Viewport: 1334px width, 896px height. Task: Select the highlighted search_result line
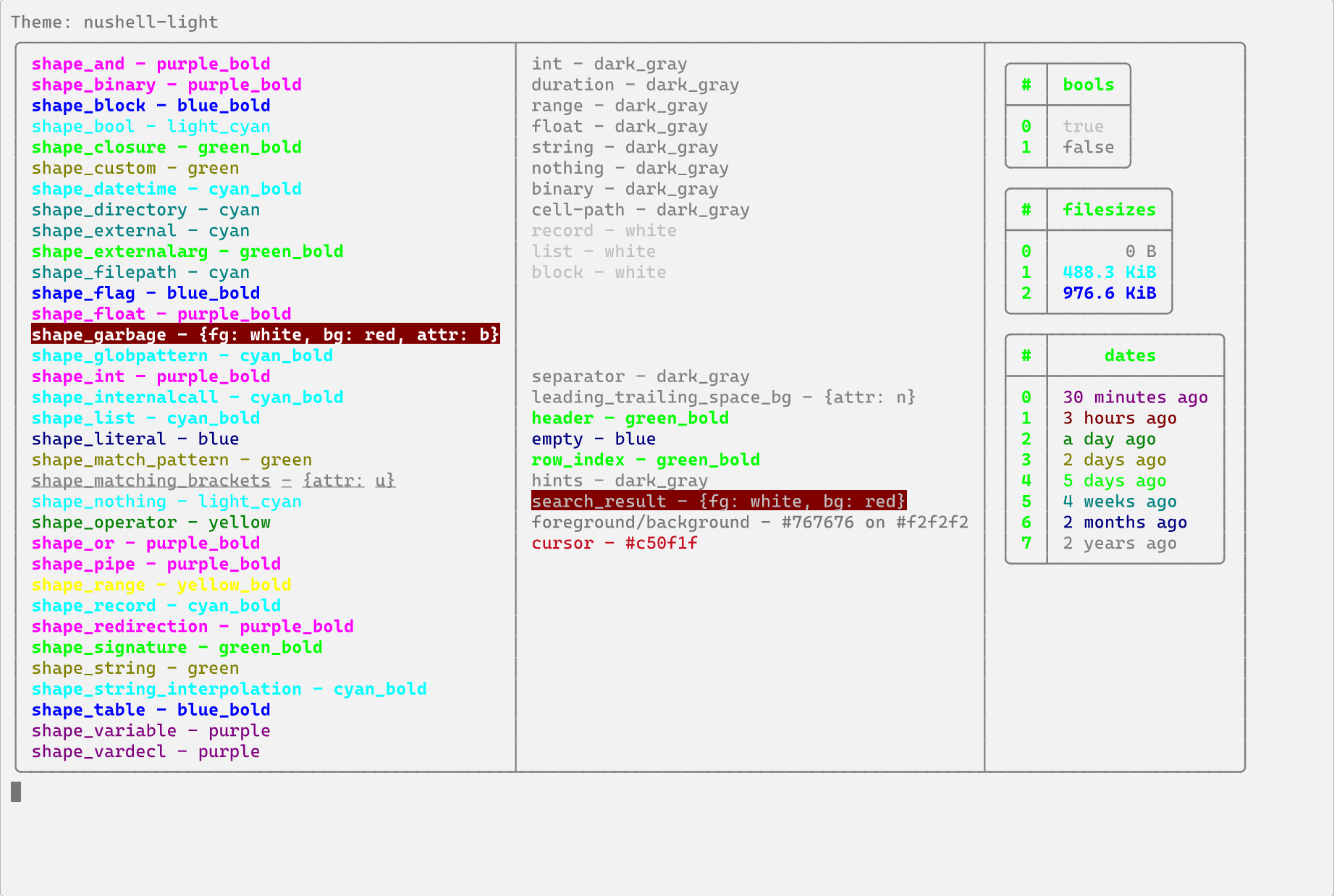click(x=719, y=501)
